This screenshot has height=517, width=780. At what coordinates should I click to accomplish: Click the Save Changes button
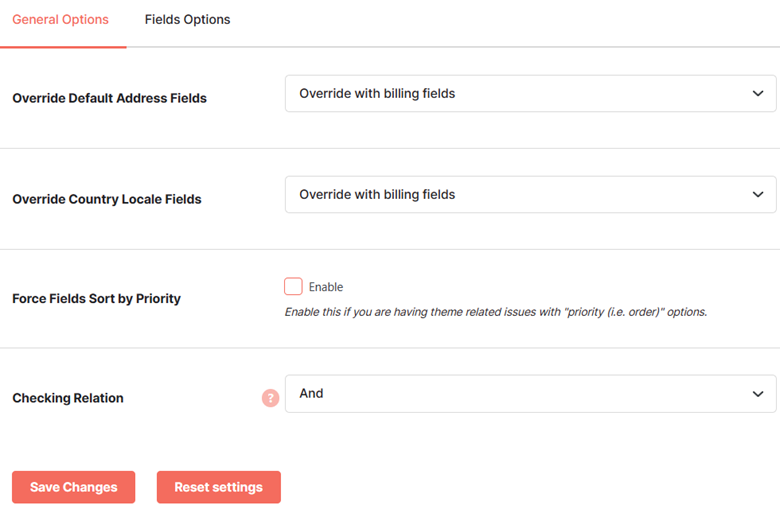[x=74, y=487]
